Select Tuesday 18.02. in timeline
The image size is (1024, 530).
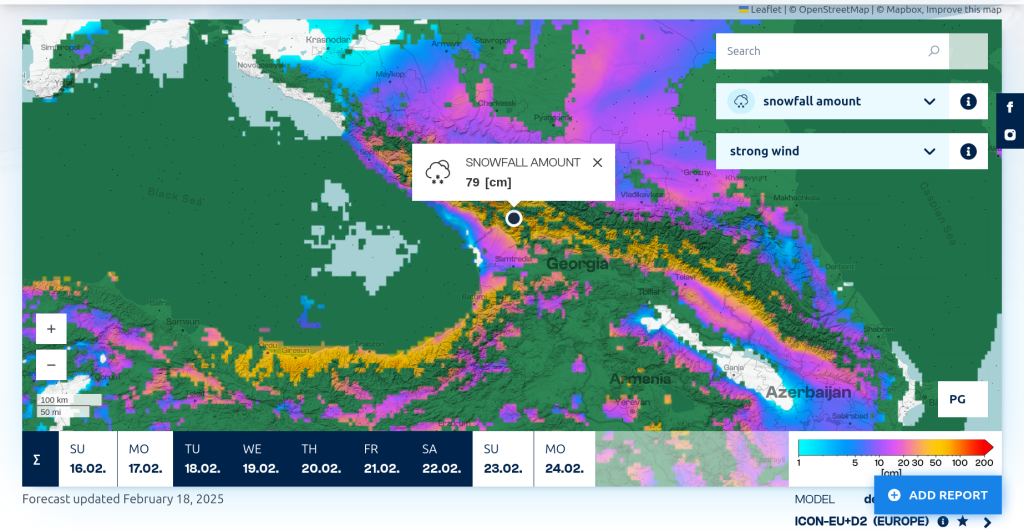coord(202,459)
